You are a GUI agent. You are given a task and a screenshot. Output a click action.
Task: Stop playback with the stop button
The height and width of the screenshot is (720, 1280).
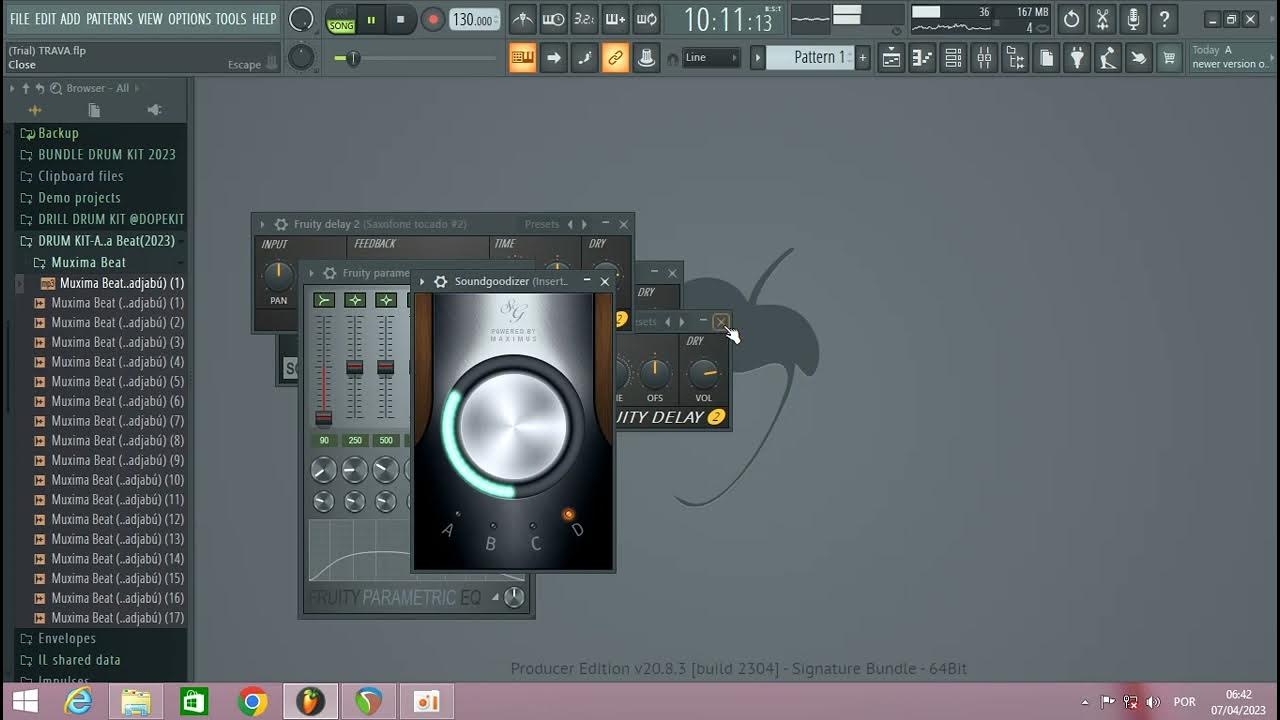click(x=401, y=19)
